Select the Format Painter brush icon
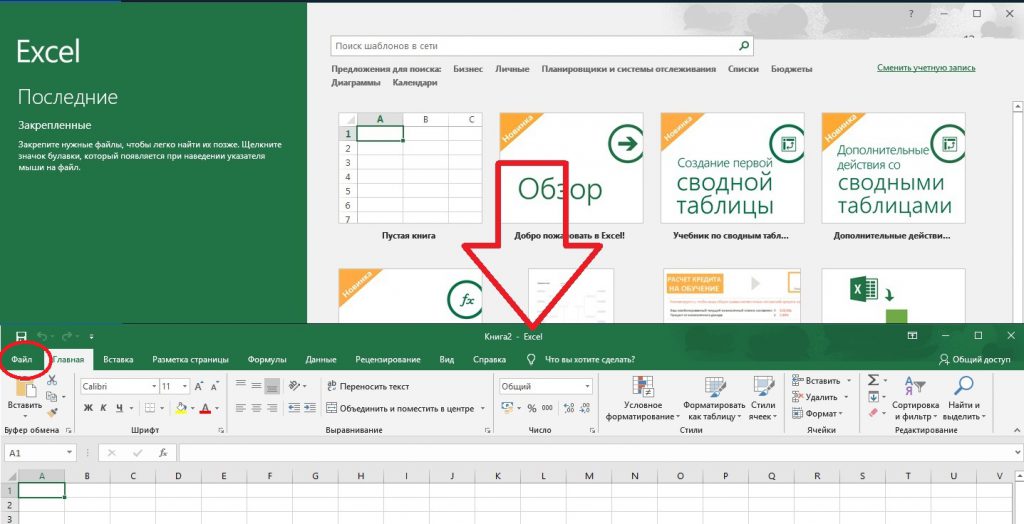This screenshot has height=524, width=1024. [52, 411]
